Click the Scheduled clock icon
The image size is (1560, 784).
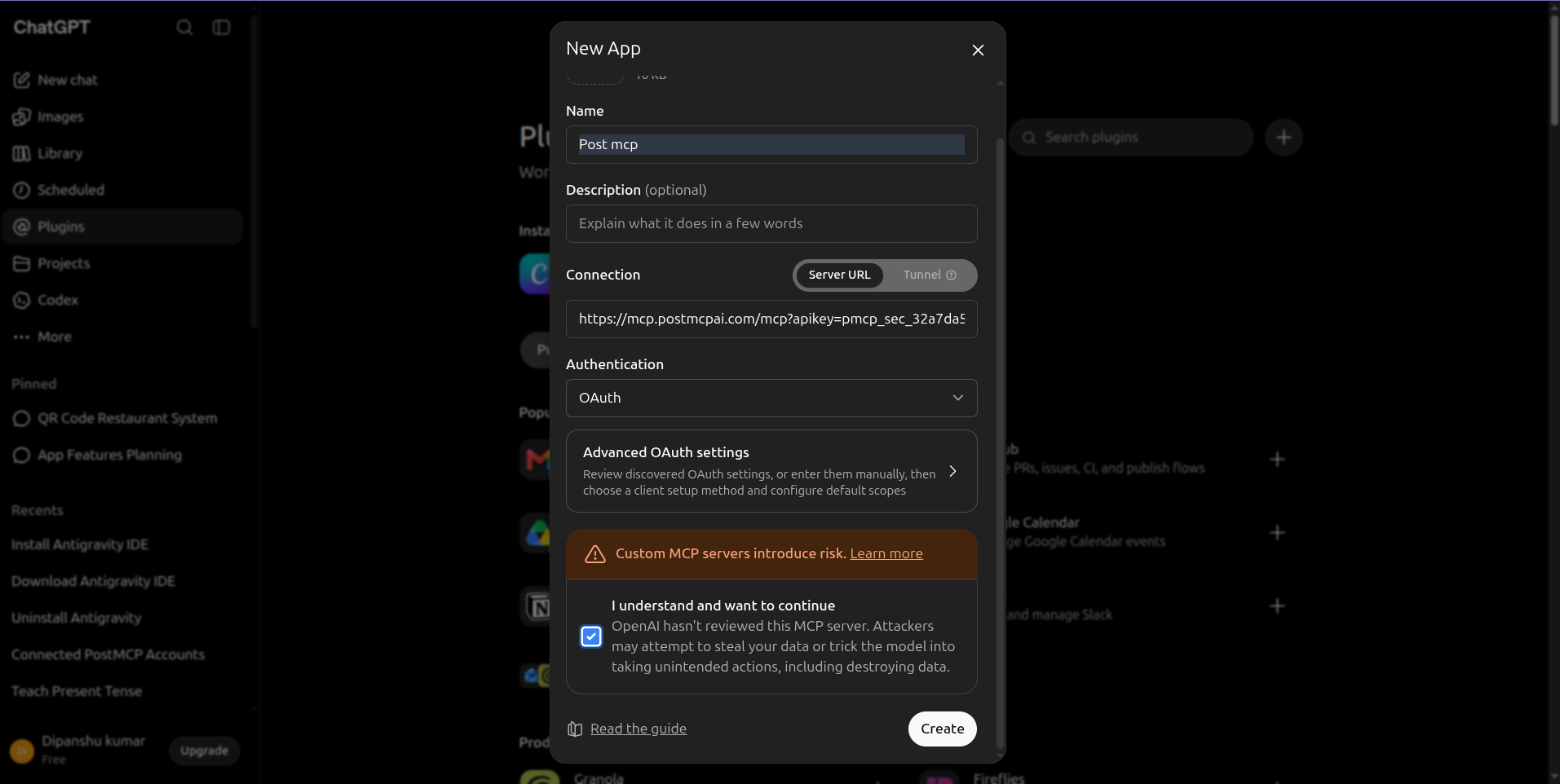click(22, 190)
